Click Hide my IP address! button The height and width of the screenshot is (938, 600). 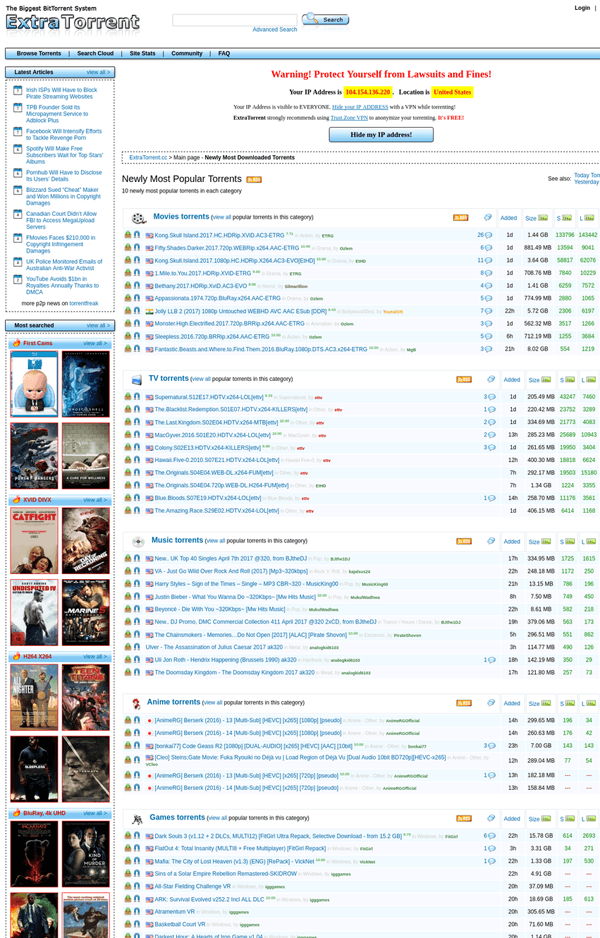click(x=381, y=135)
